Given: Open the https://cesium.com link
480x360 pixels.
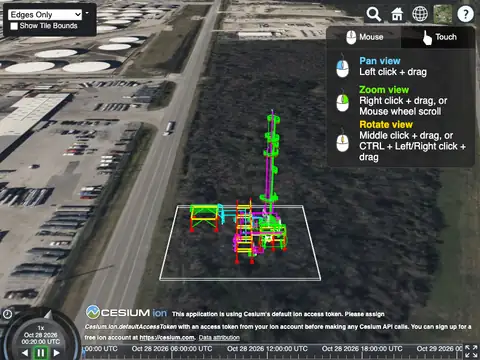Looking at the screenshot, I should [x=167, y=338].
